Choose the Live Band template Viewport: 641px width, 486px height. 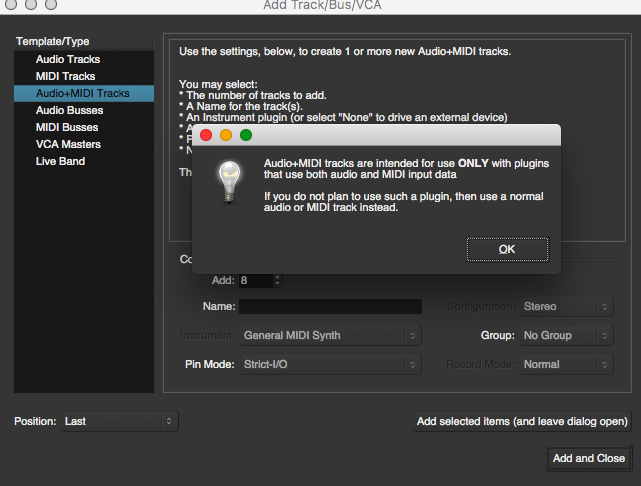59,161
